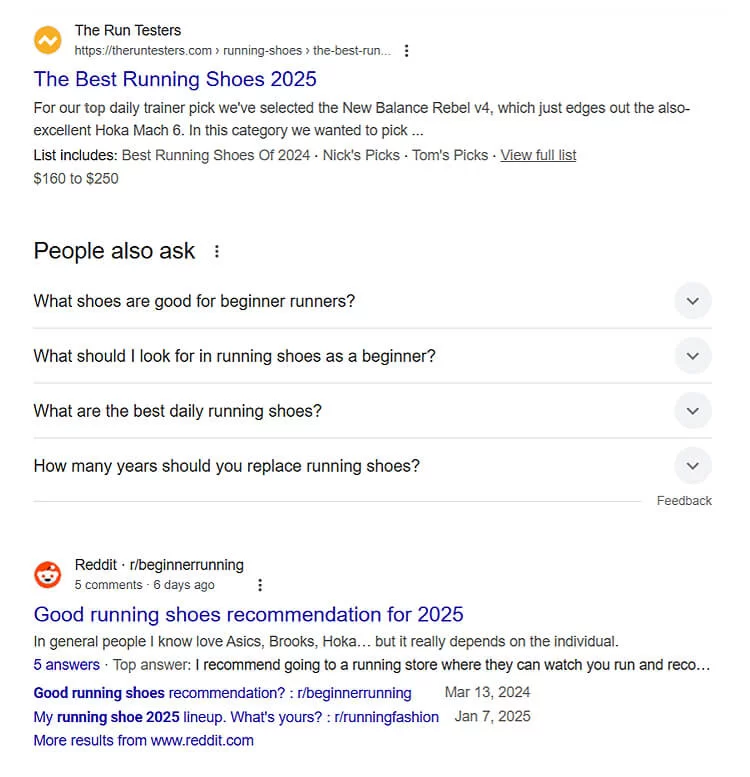Viewport: 750px width, 777px height.
Task: Click "View full list" link
Action: pos(538,155)
